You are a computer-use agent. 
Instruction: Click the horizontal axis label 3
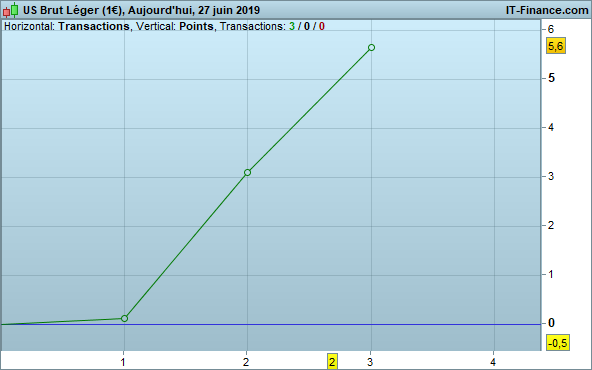coord(370,362)
